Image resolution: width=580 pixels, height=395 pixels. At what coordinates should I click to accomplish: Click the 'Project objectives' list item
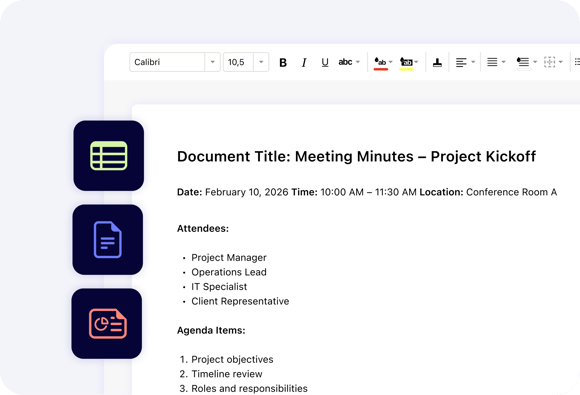232,359
